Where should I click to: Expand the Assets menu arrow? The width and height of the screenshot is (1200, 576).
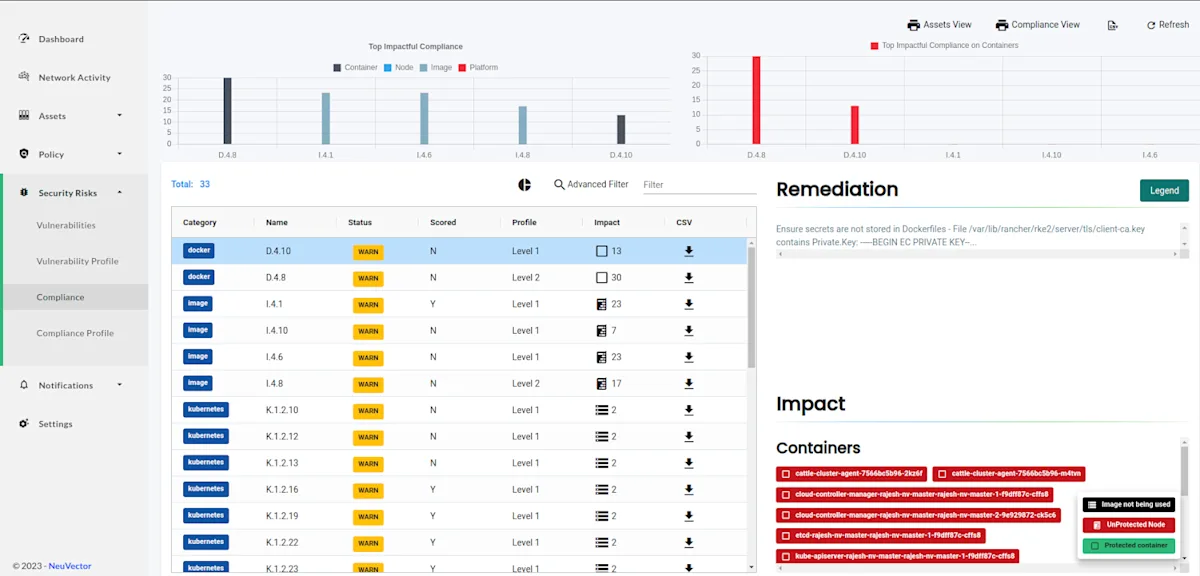pyautogui.click(x=119, y=115)
